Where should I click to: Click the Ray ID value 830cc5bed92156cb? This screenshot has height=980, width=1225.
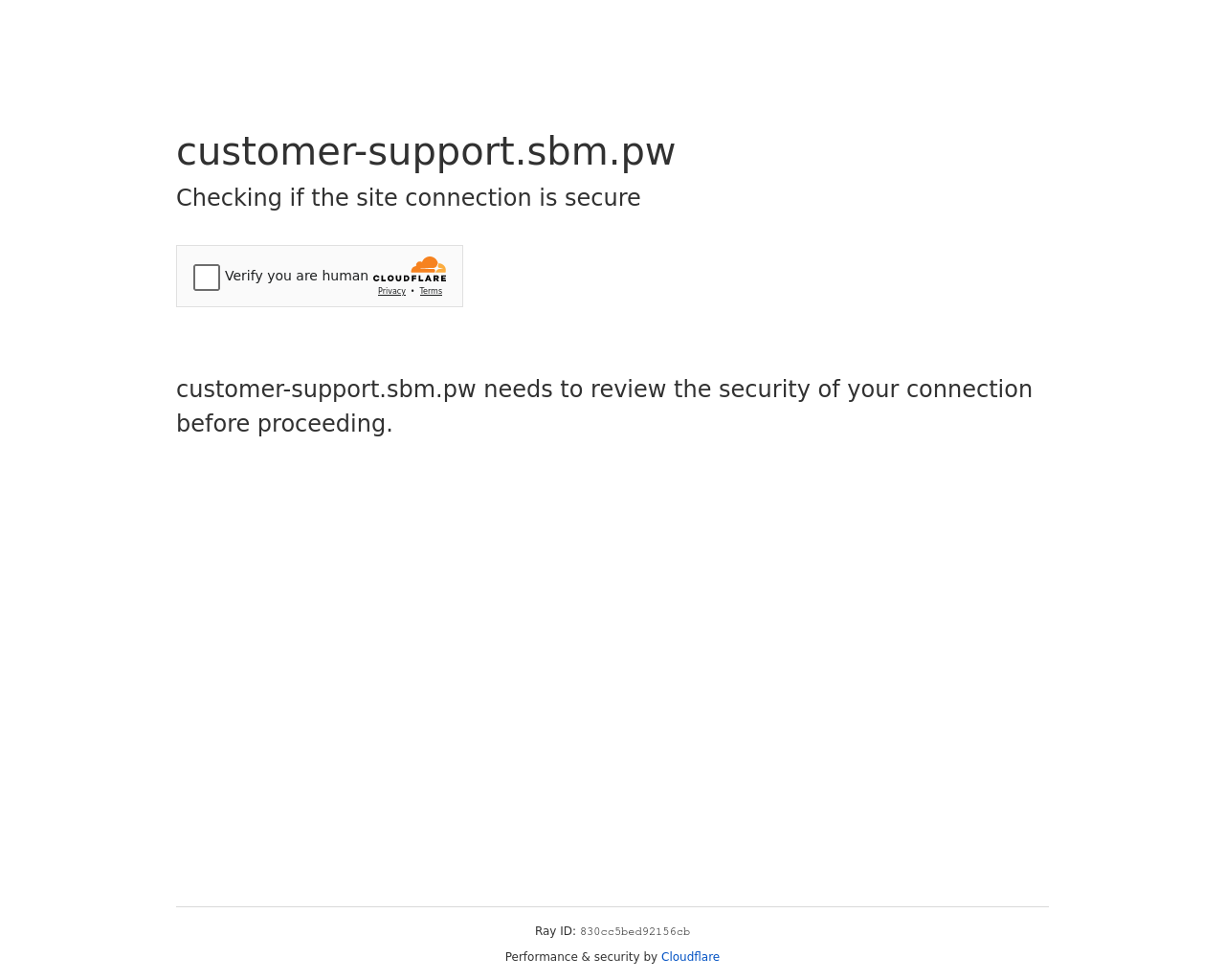tap(635, 932)
